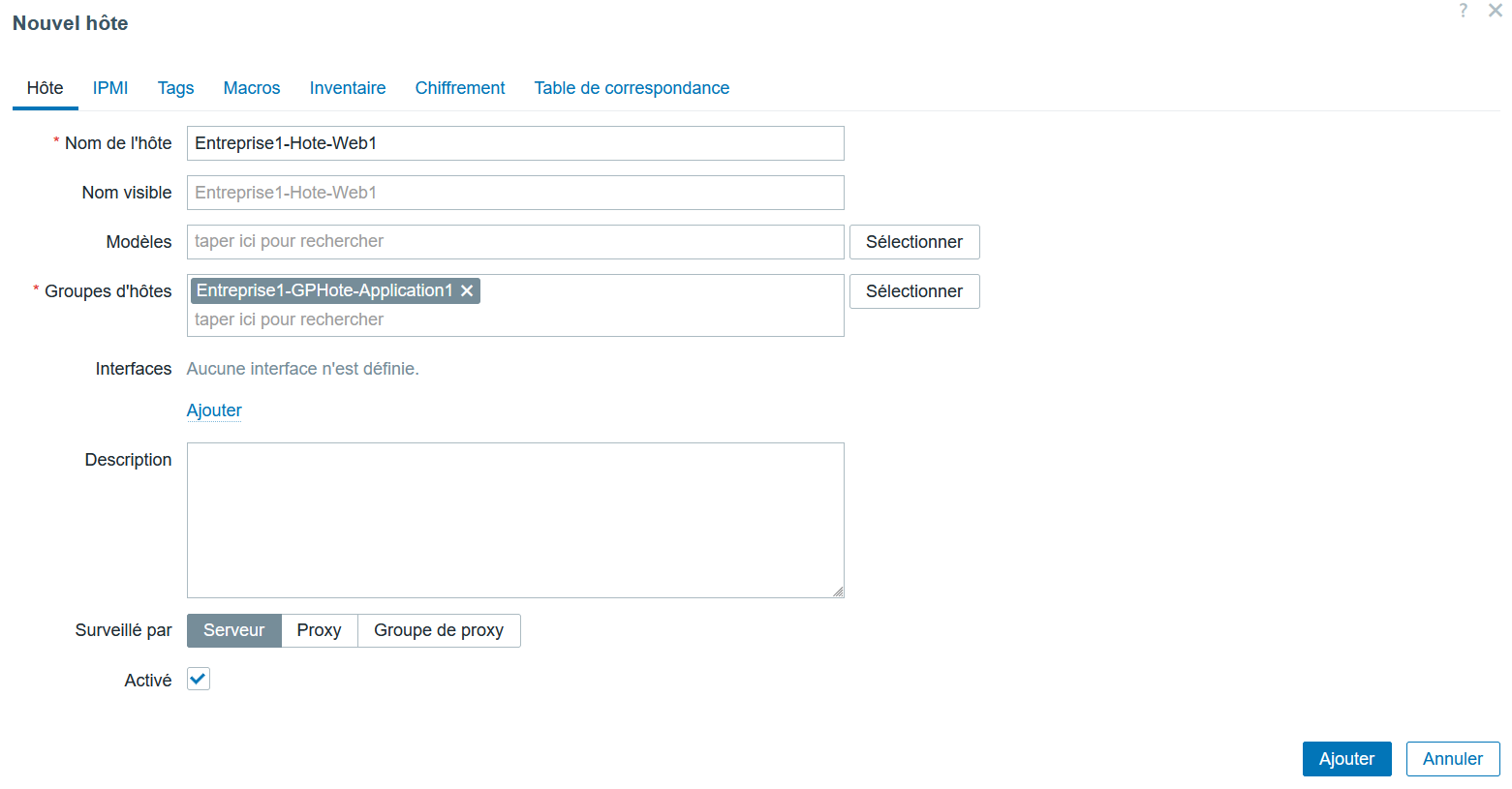
Task: Click the Ajouter link under Interfaces
Action: click(x=214, y=410)
